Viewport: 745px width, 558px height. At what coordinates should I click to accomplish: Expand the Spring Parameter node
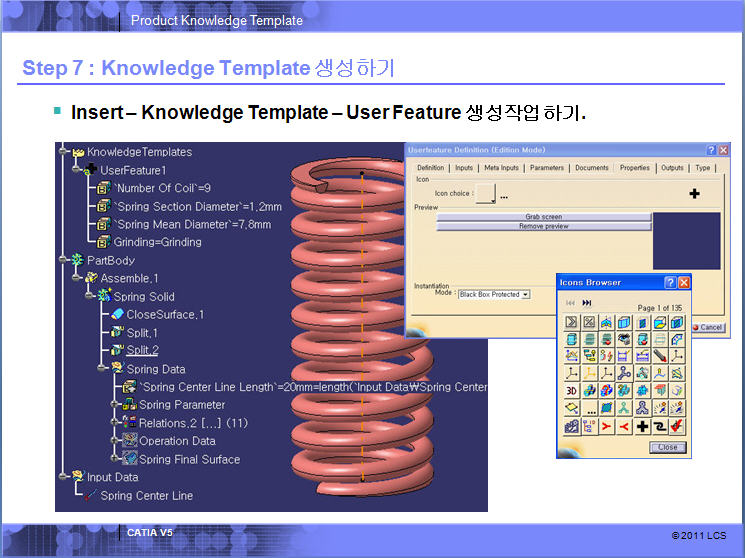tap(113, 405)
